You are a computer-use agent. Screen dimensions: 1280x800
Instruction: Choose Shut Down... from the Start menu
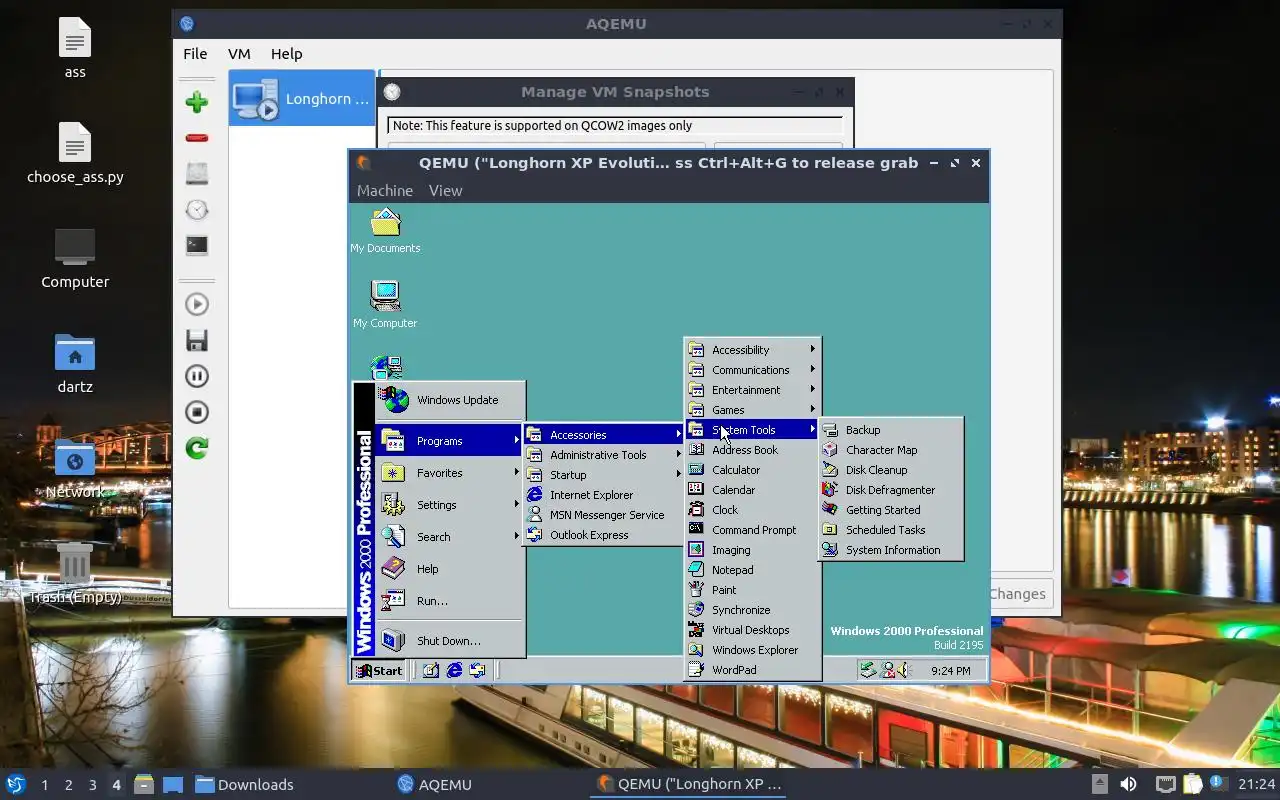(x=450, y=641)
